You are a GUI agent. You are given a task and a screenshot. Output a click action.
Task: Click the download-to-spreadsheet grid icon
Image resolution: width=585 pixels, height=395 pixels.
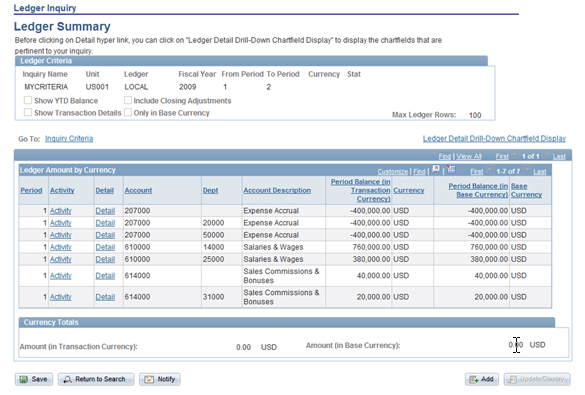coord(451,170)
